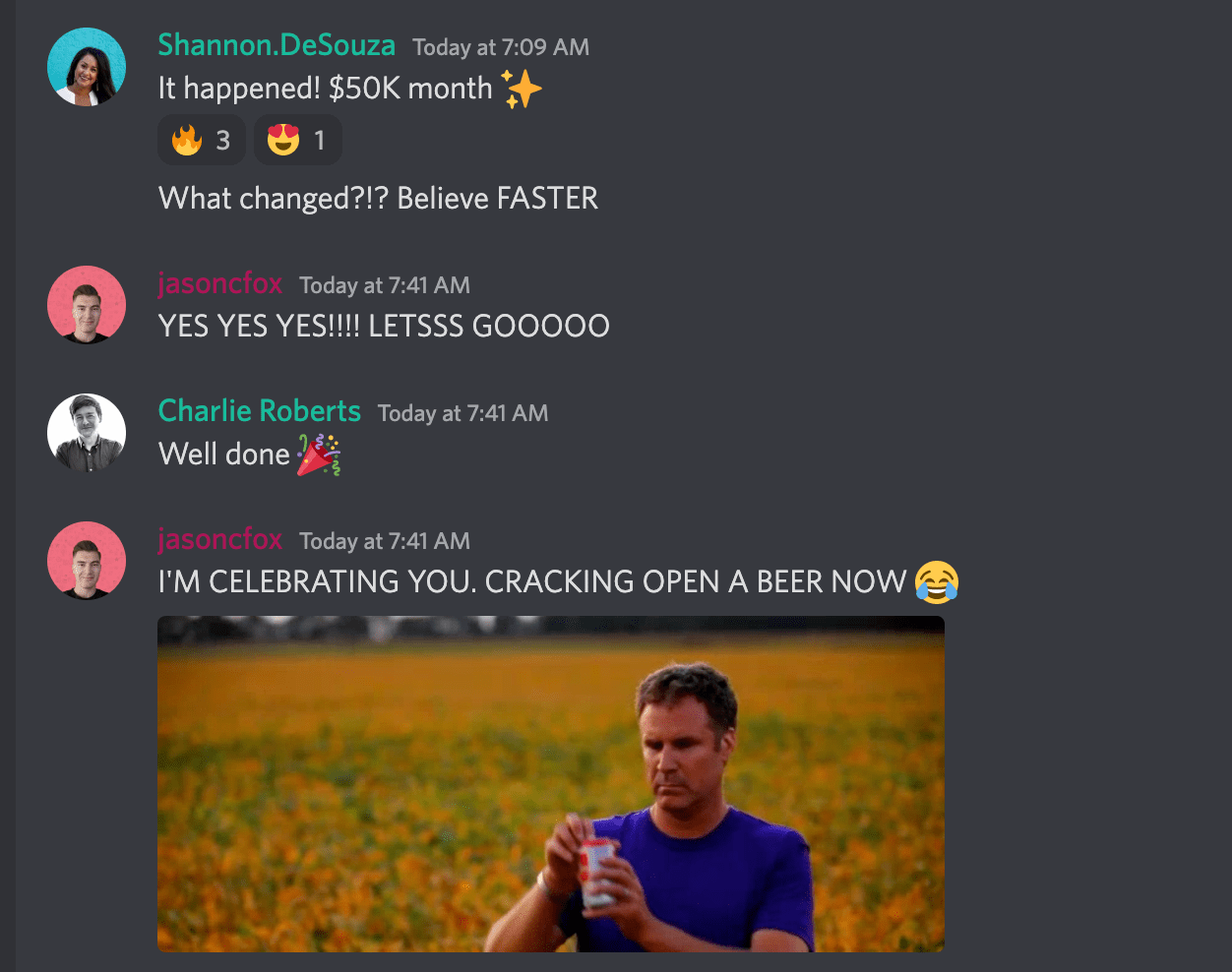The height and width of the screenshot is (972, 1232).
Task: Toggle the heart-eyes emoji reaction
Action: [x=297, y=140]
